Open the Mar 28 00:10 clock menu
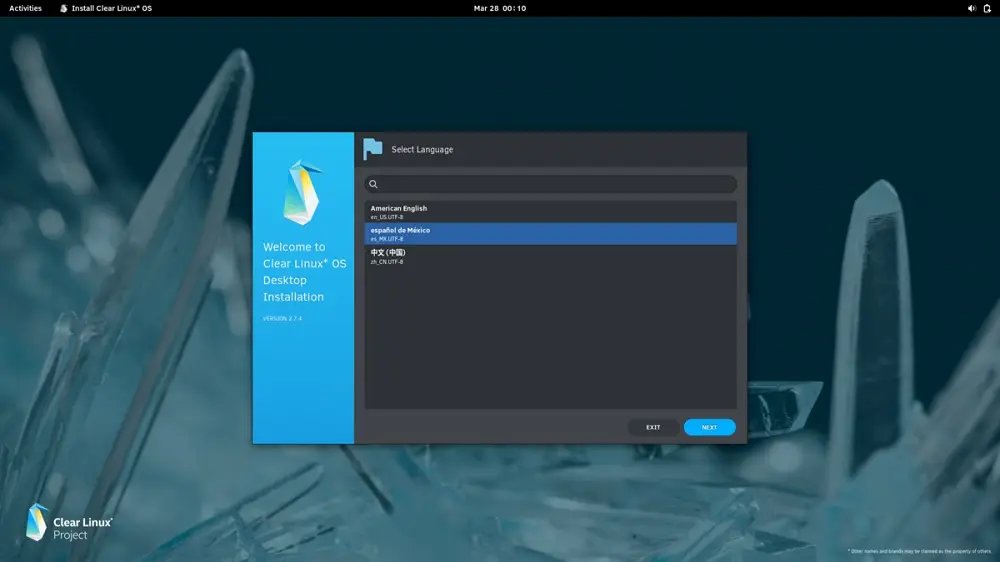The height and width of the screenshot is (562, 1000). [499, 8]
